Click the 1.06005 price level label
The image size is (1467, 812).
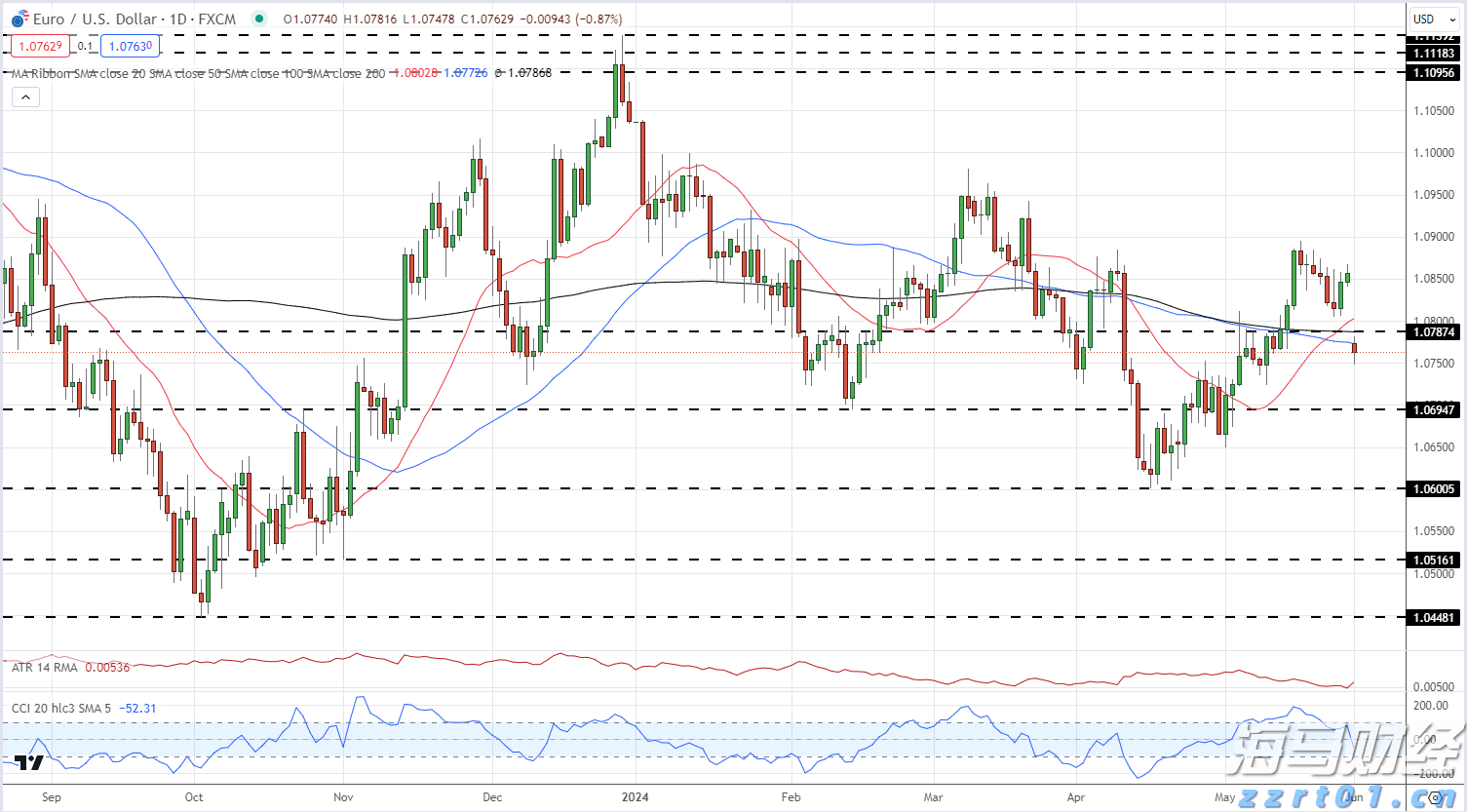point(1434,489)
